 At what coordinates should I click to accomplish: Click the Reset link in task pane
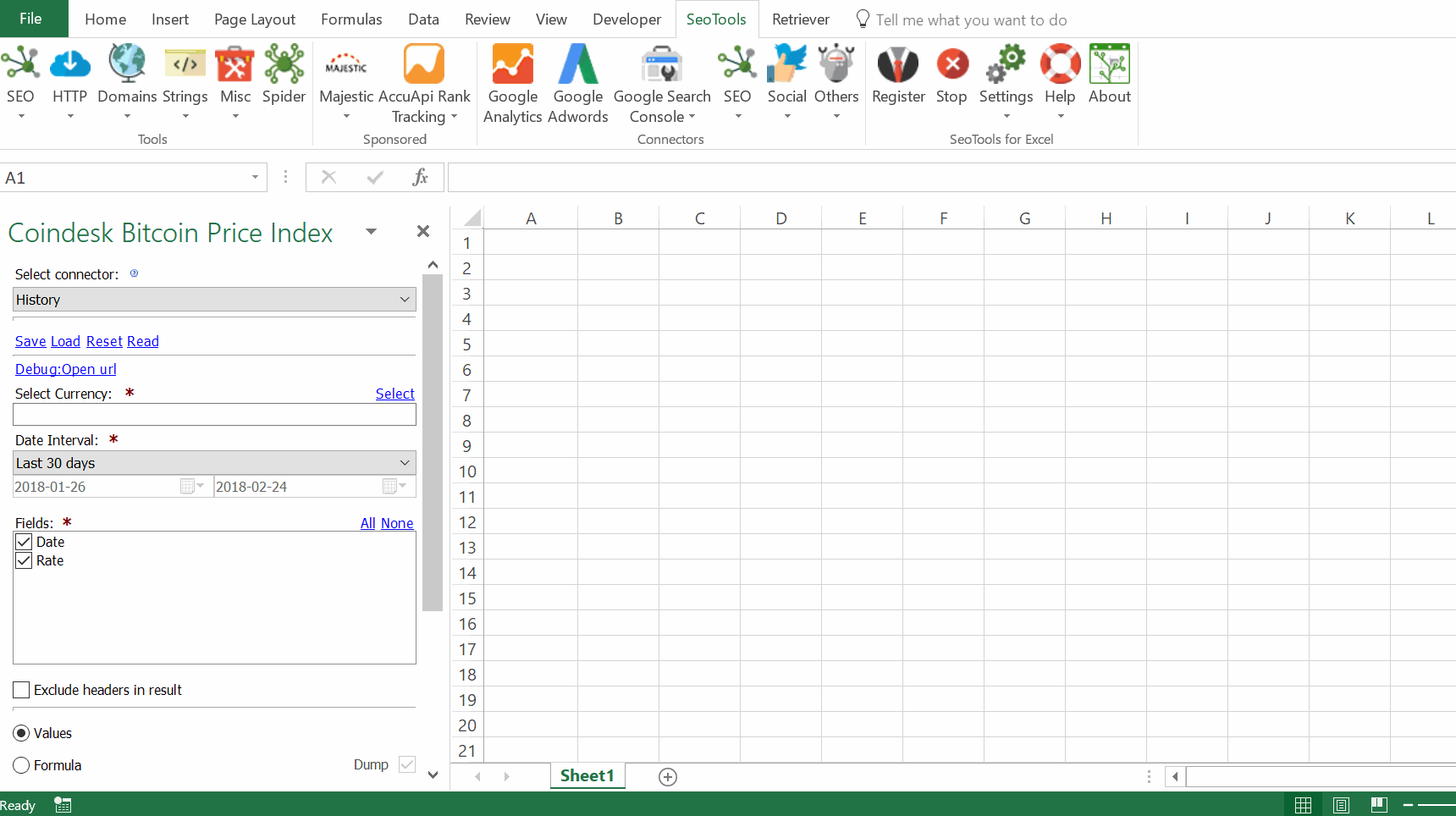click(x=104, y=341)
